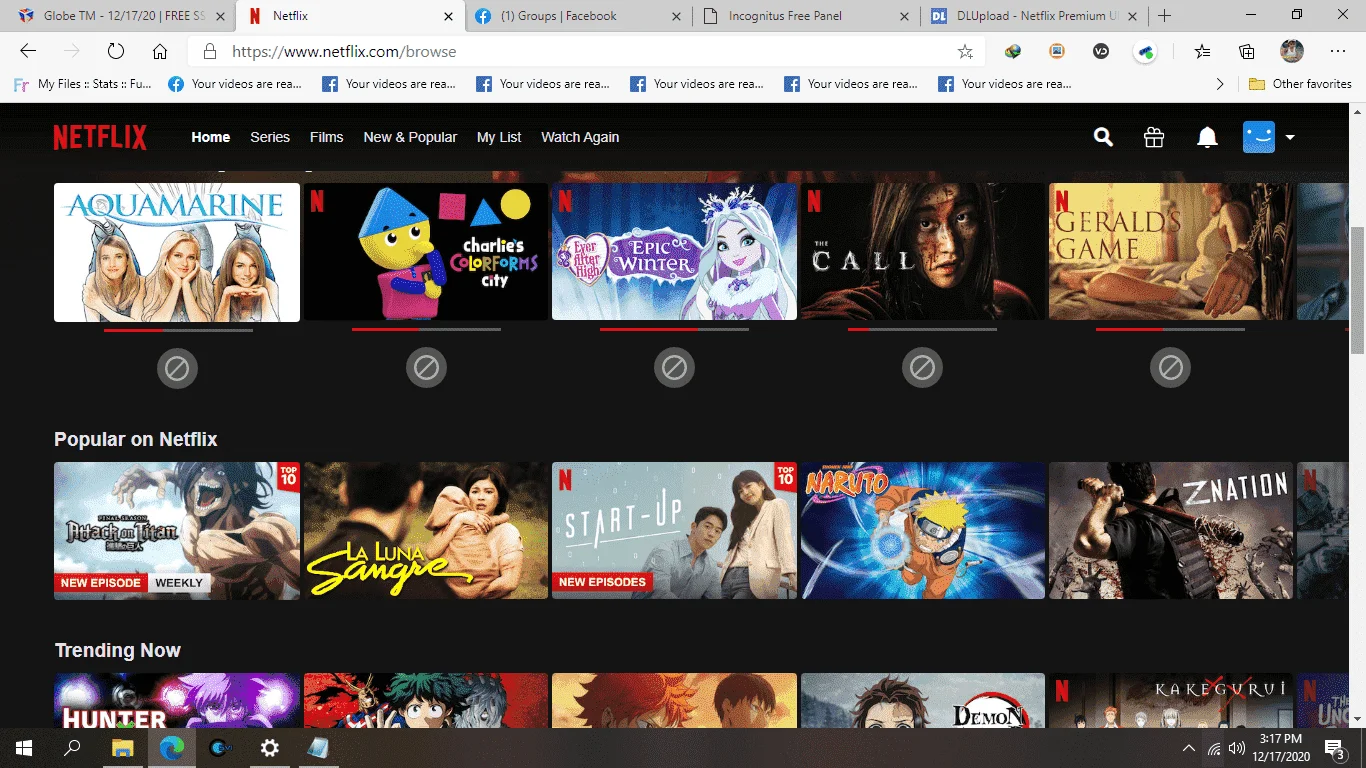Viewport: 1366px width, 768px height.
Task: Add page to favorites with star icon
Action: click(965, 52)
